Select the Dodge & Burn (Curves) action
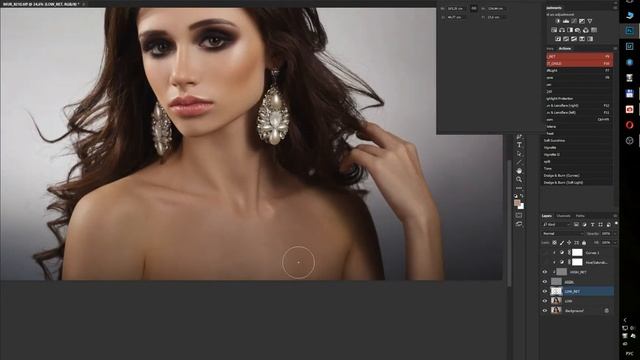The width and height of the screenshot is (640, 360). pos(577,176)
